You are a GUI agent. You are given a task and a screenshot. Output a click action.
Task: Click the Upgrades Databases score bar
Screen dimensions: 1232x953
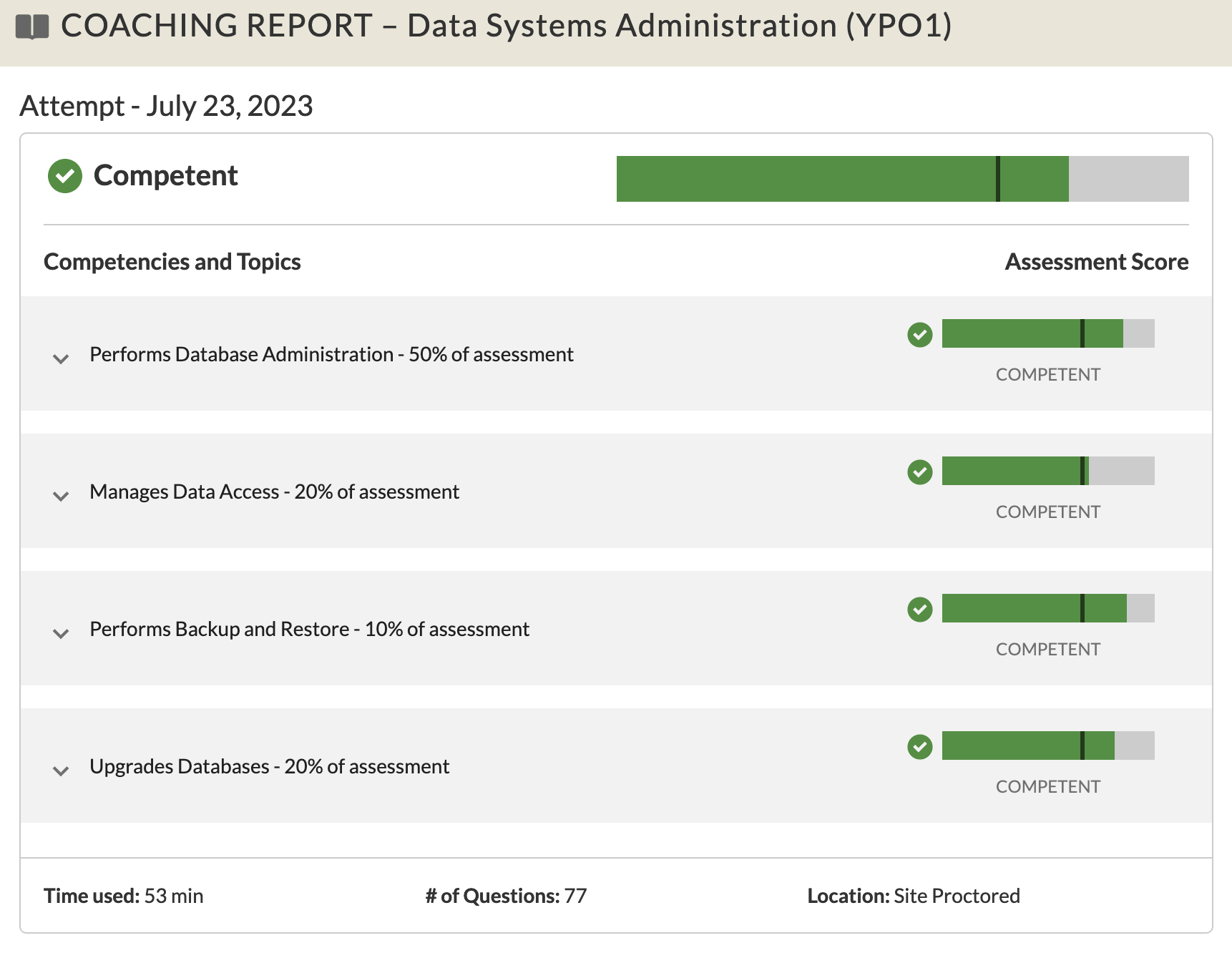[1048, 746]
